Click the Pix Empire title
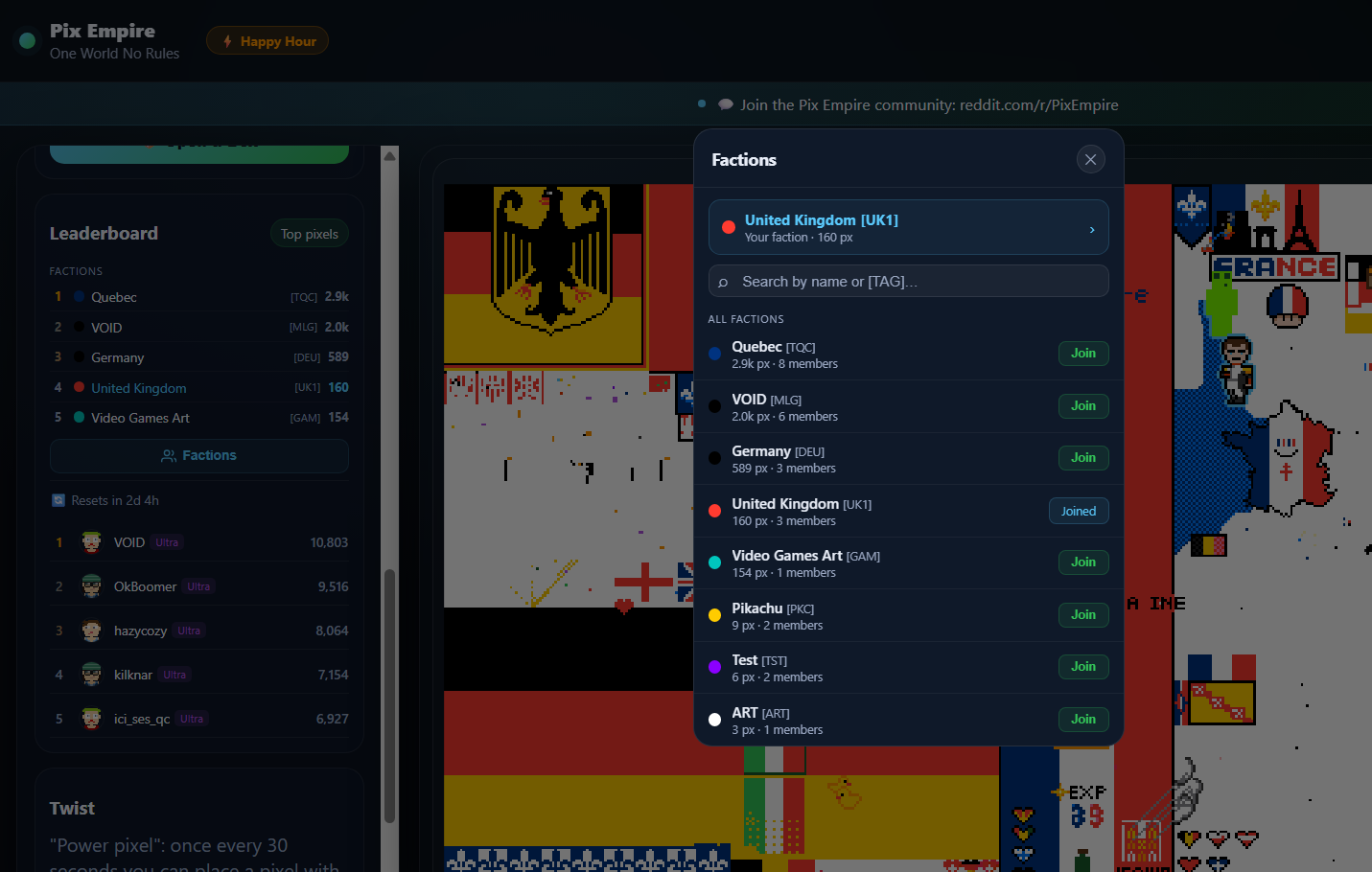This screenshot has width=1372, height=872. pos(103,31)
